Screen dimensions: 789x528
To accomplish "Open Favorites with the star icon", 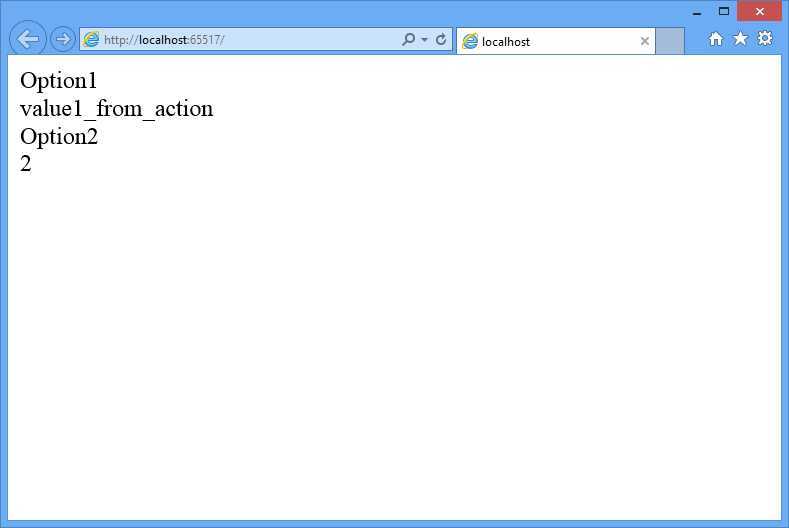I will (x=740, y=38).
